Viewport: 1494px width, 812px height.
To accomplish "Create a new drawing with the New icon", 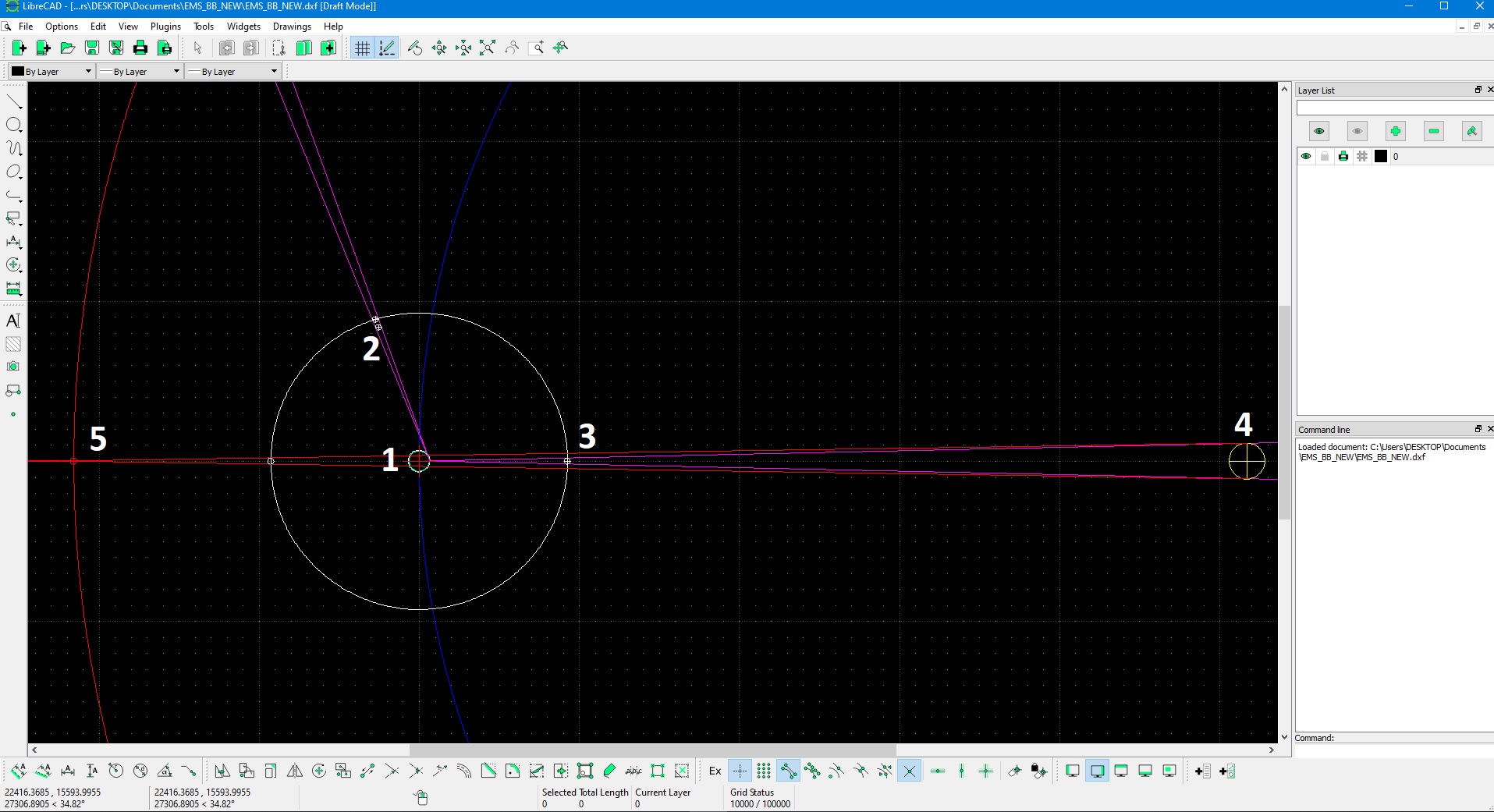I will click(x=19, y=48).
